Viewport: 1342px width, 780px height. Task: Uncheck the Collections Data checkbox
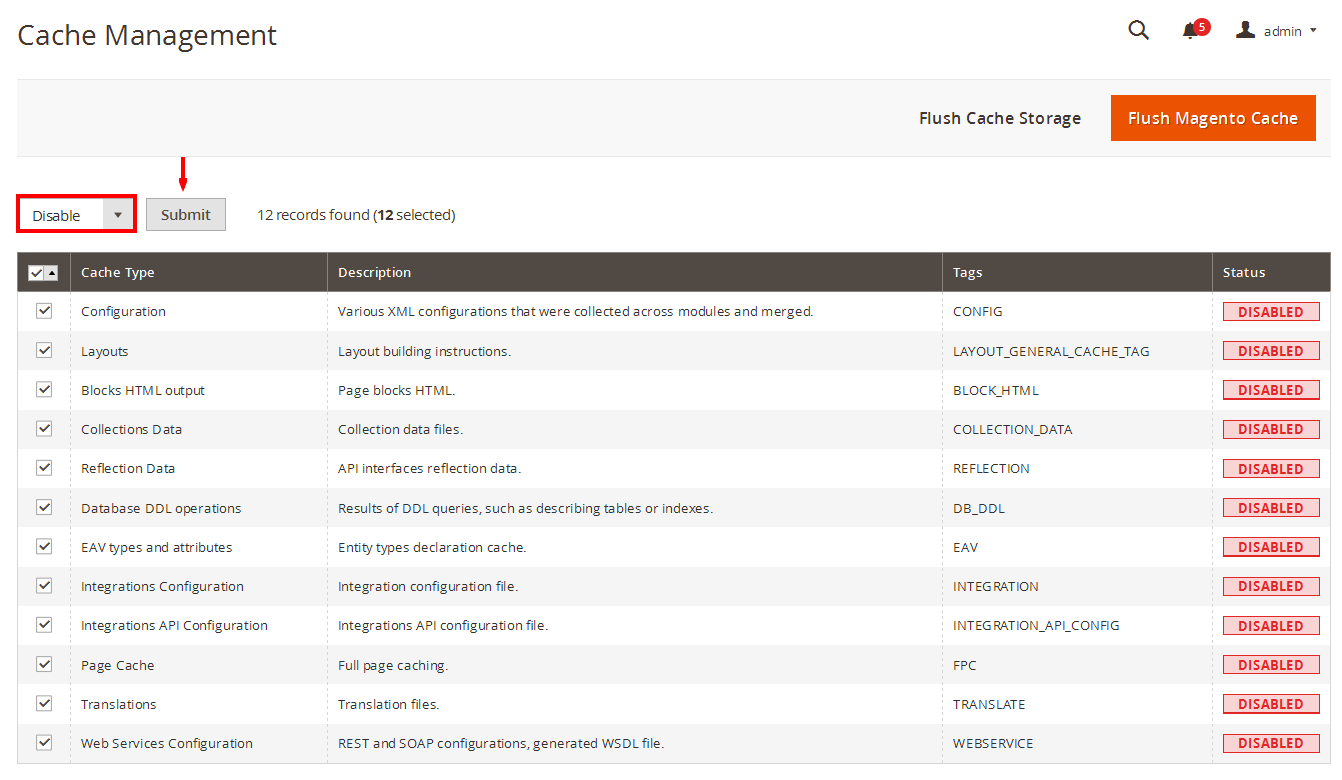(44, 428)
